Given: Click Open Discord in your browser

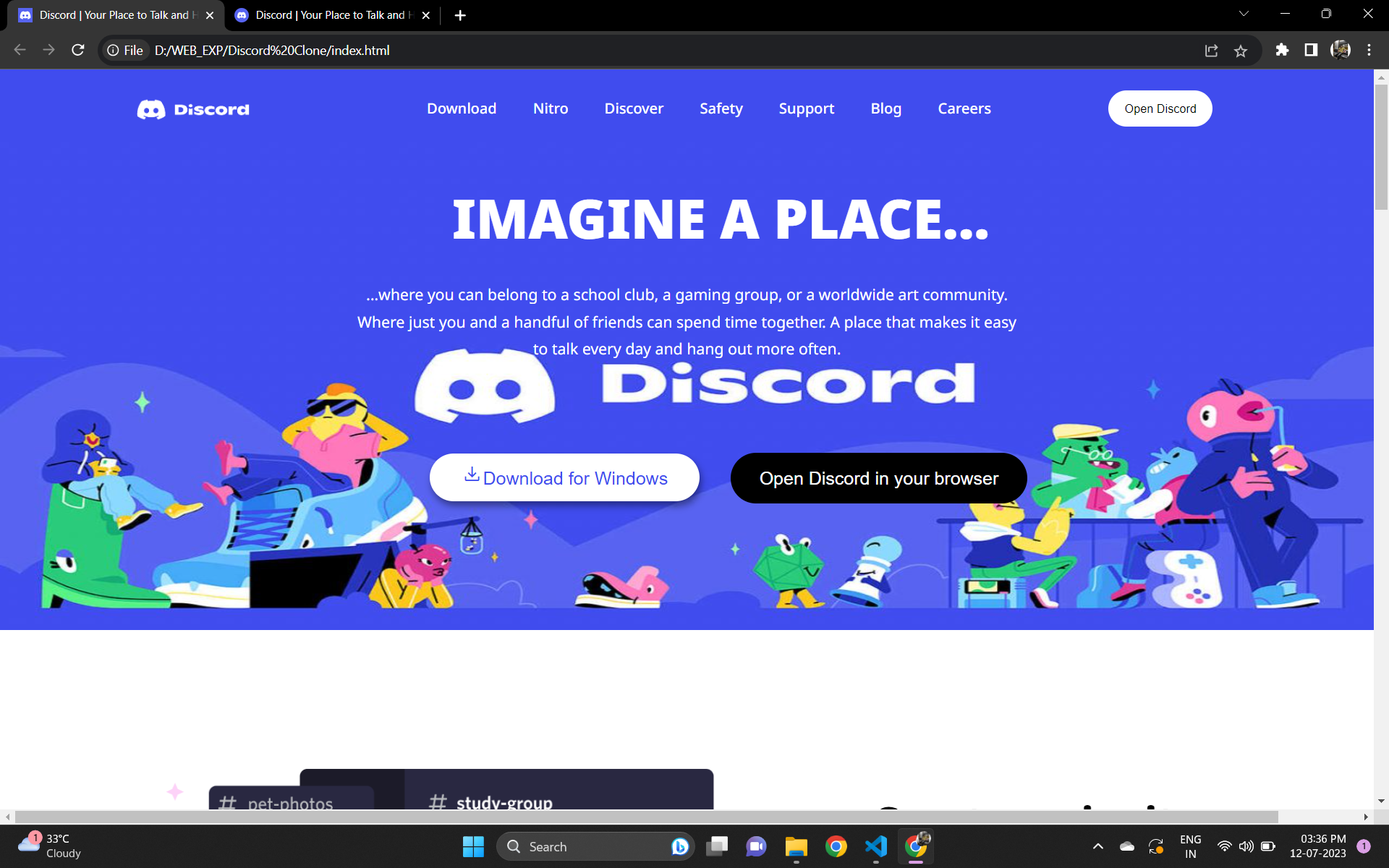Looking at the screenshot, I should [878, 478].
